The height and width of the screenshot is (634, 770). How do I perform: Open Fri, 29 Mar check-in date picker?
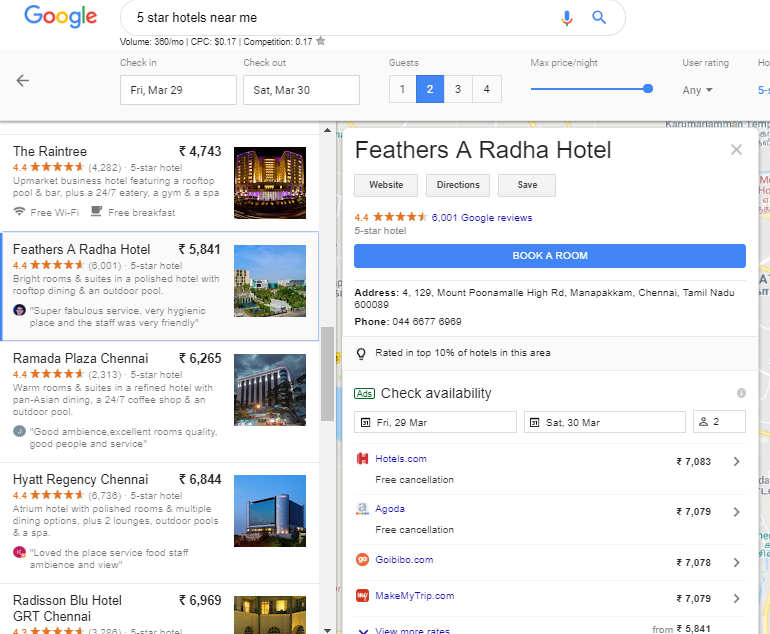click(x=435, y=422)
